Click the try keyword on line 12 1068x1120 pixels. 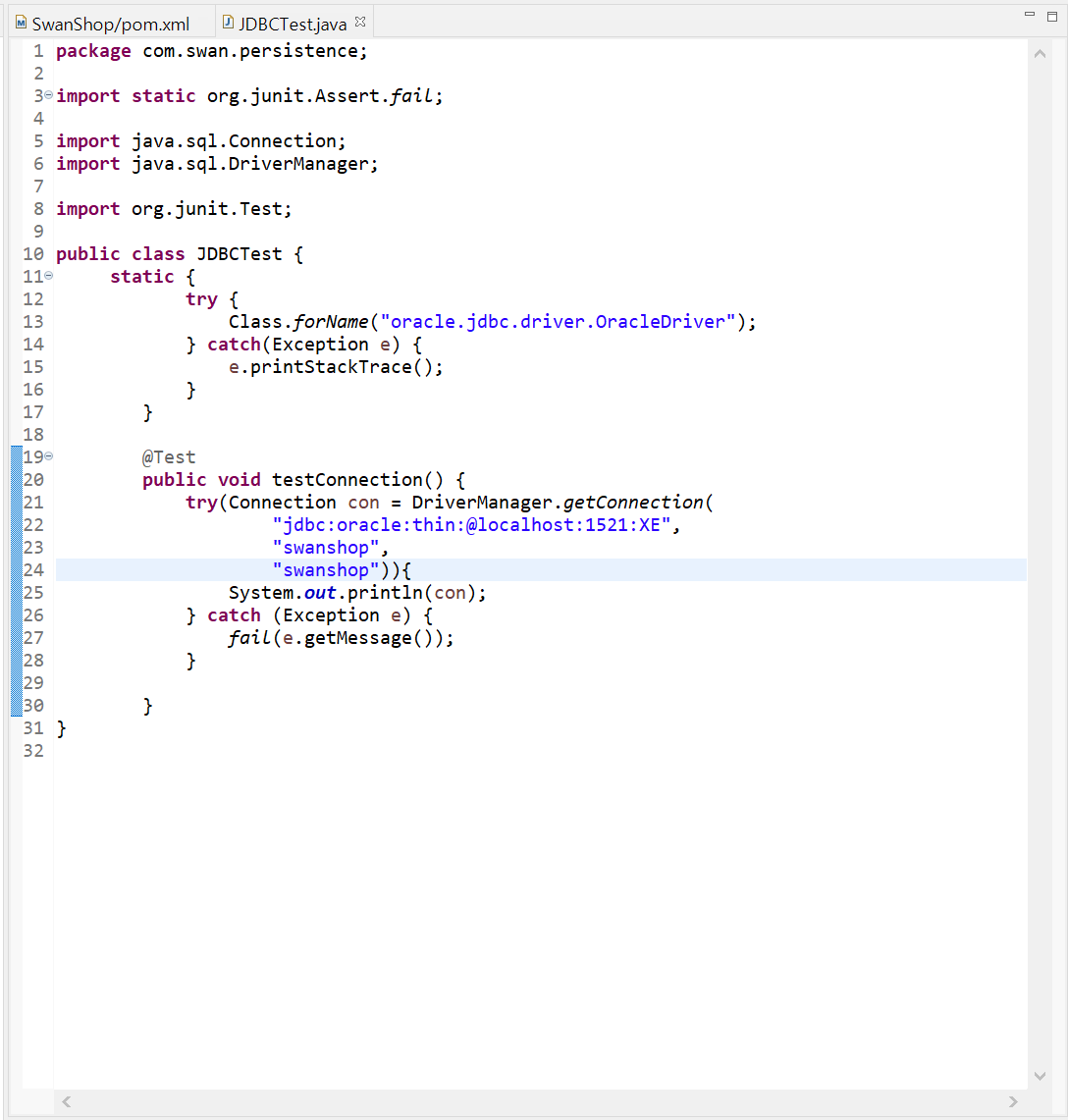[201, 300]
